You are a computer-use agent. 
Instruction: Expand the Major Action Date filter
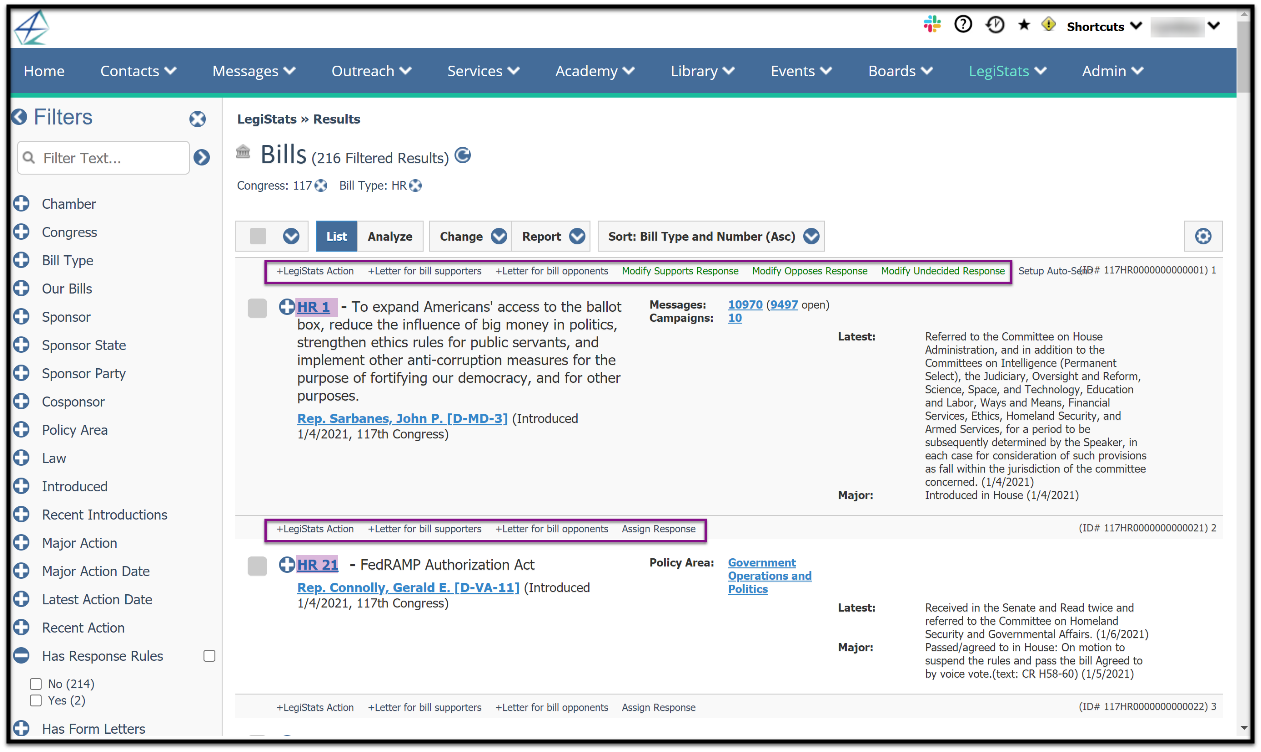[x=21, y=571]
